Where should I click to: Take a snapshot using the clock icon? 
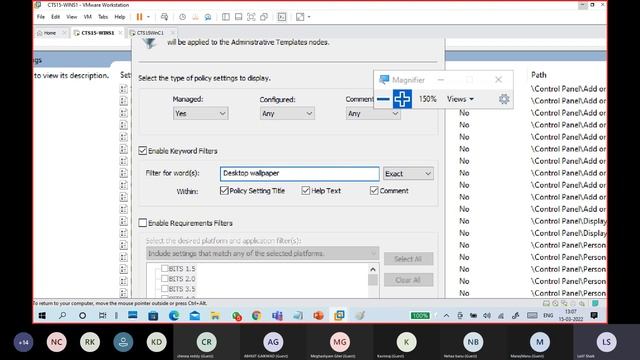coord(182,17)
